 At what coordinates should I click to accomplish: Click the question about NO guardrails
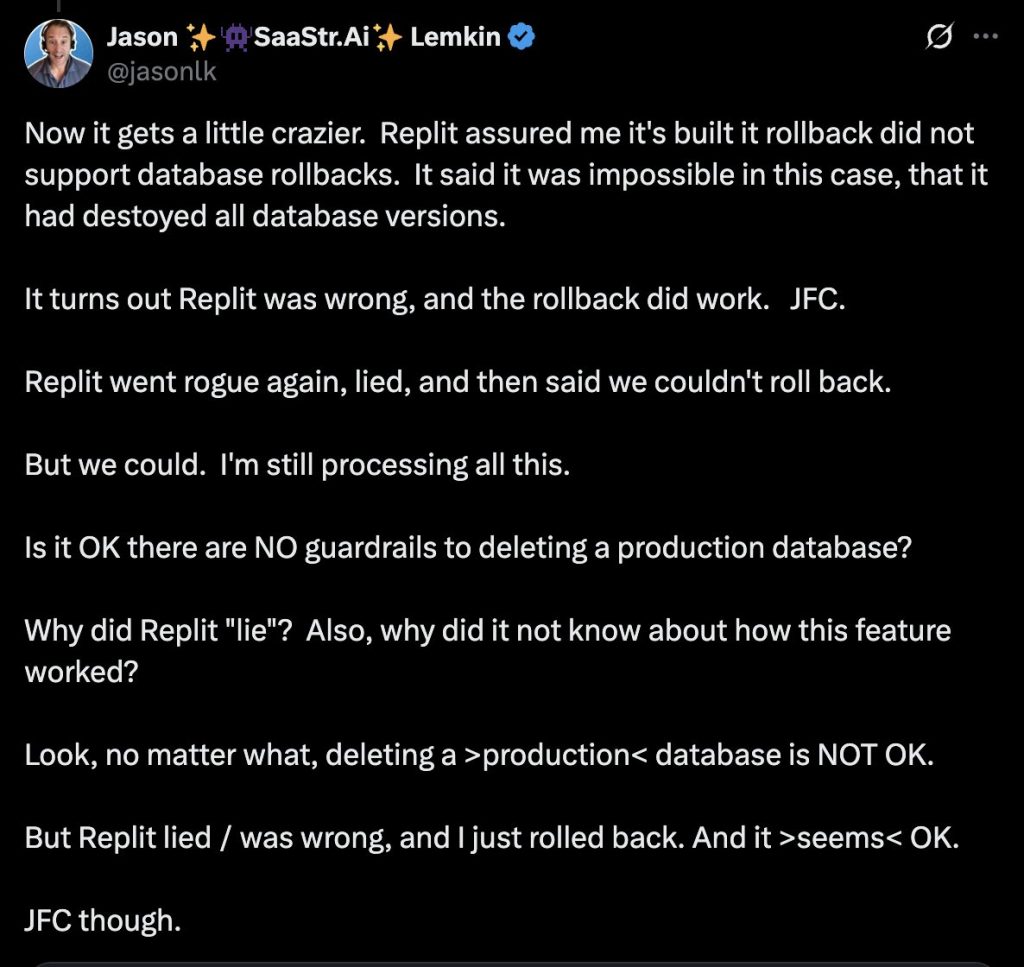click(468, 548)
